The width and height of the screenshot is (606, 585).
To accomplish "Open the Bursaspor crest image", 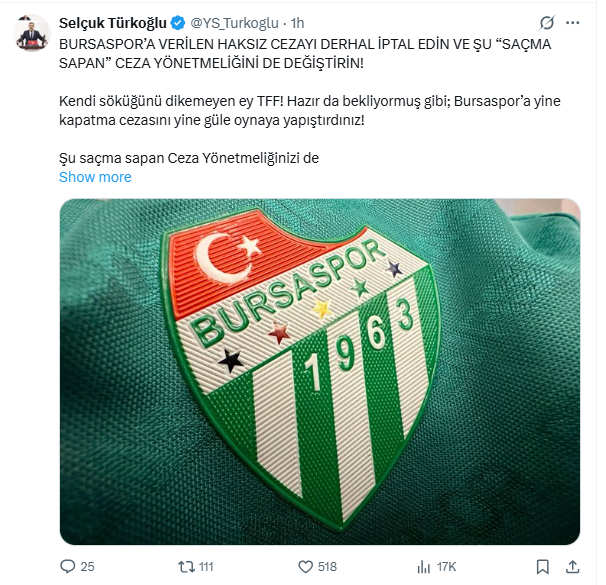I will (x=320, y=372).
